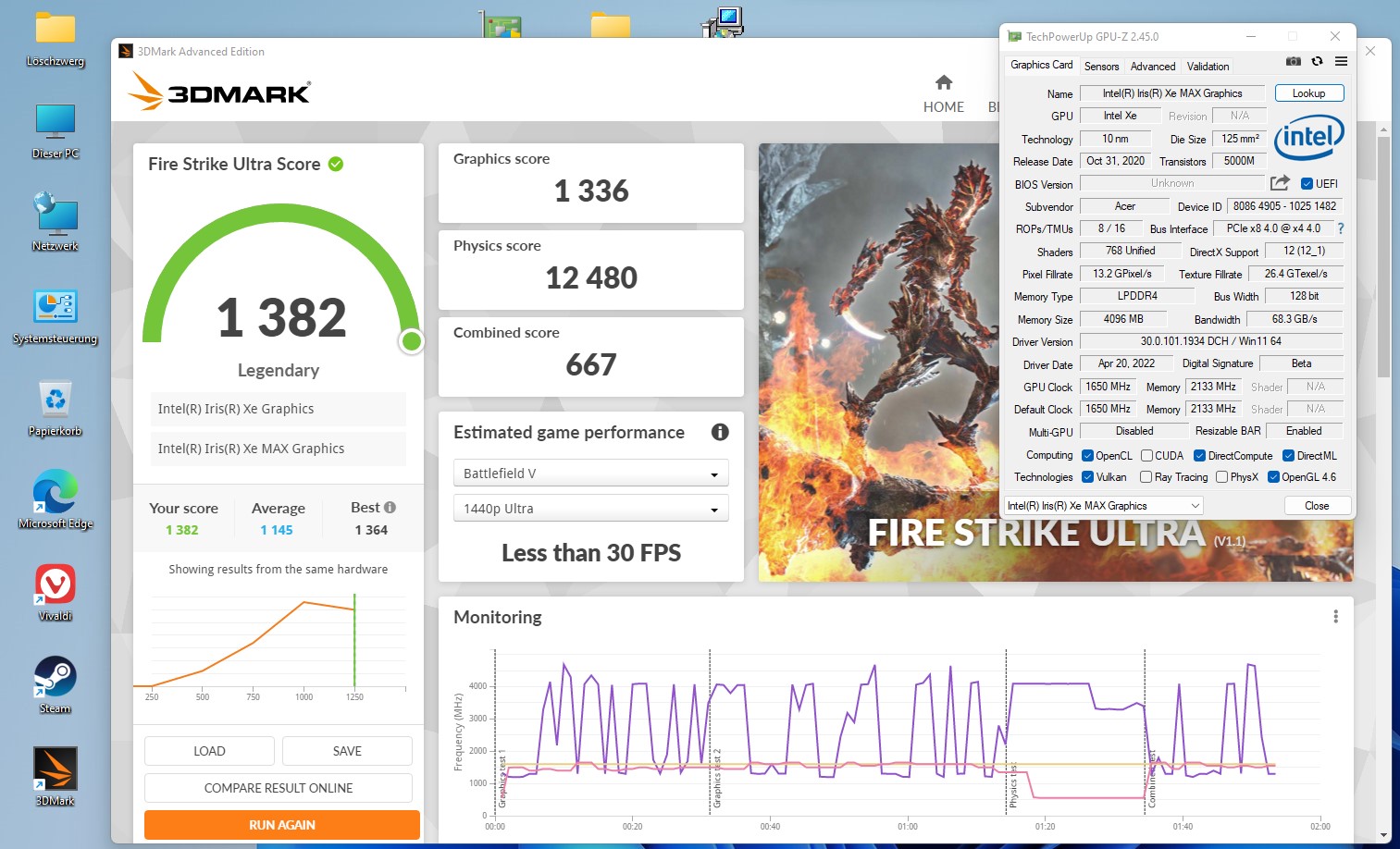This screenshot has height=849, width=1400.
Task: Open the GPU-Z hamburger menu
Action: point(1341,61)
